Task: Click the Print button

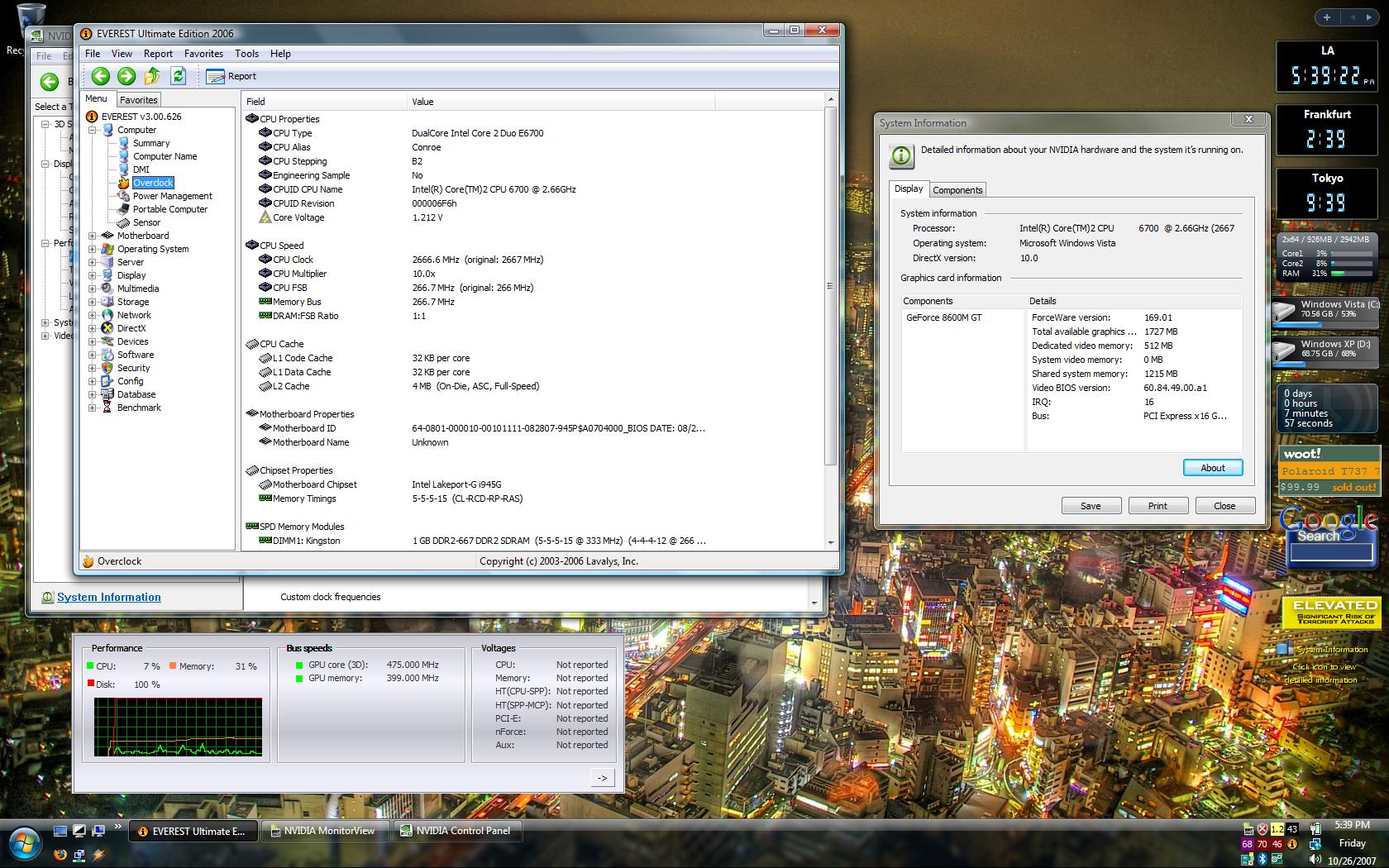Action: point(1158,506)
